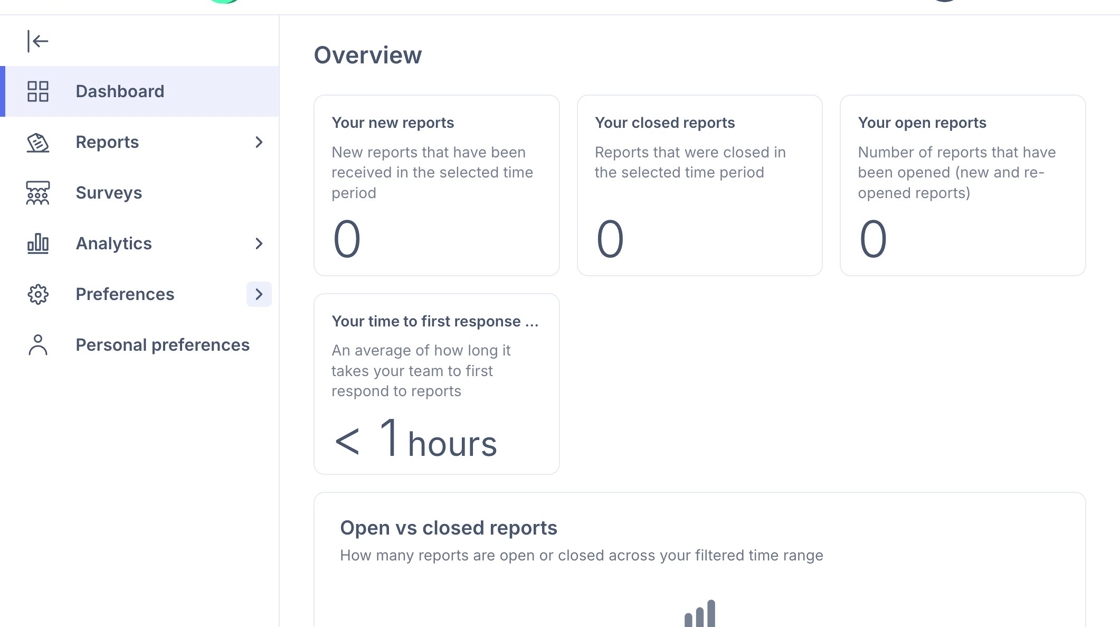Click the closed reports count value 0
Image resolution: width=1120 pixels, height=627 pixels.
pos(610,239)
